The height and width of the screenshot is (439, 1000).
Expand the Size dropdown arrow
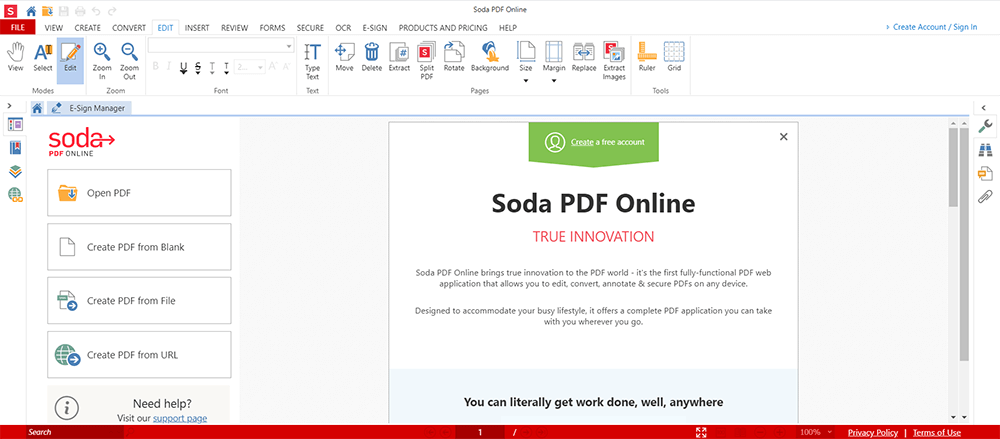(526, 79)
